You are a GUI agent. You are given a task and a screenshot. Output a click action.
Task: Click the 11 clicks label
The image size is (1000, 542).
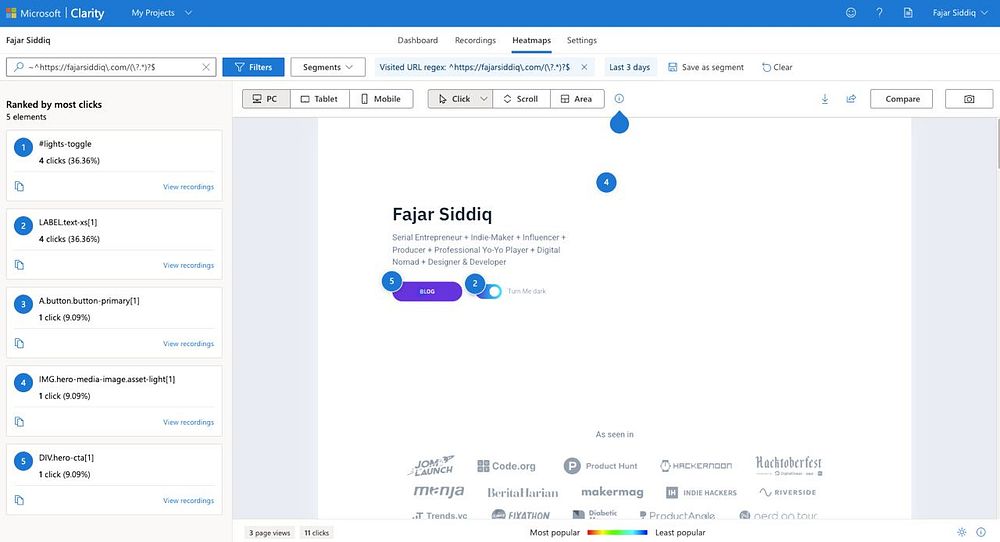(316, 532)
